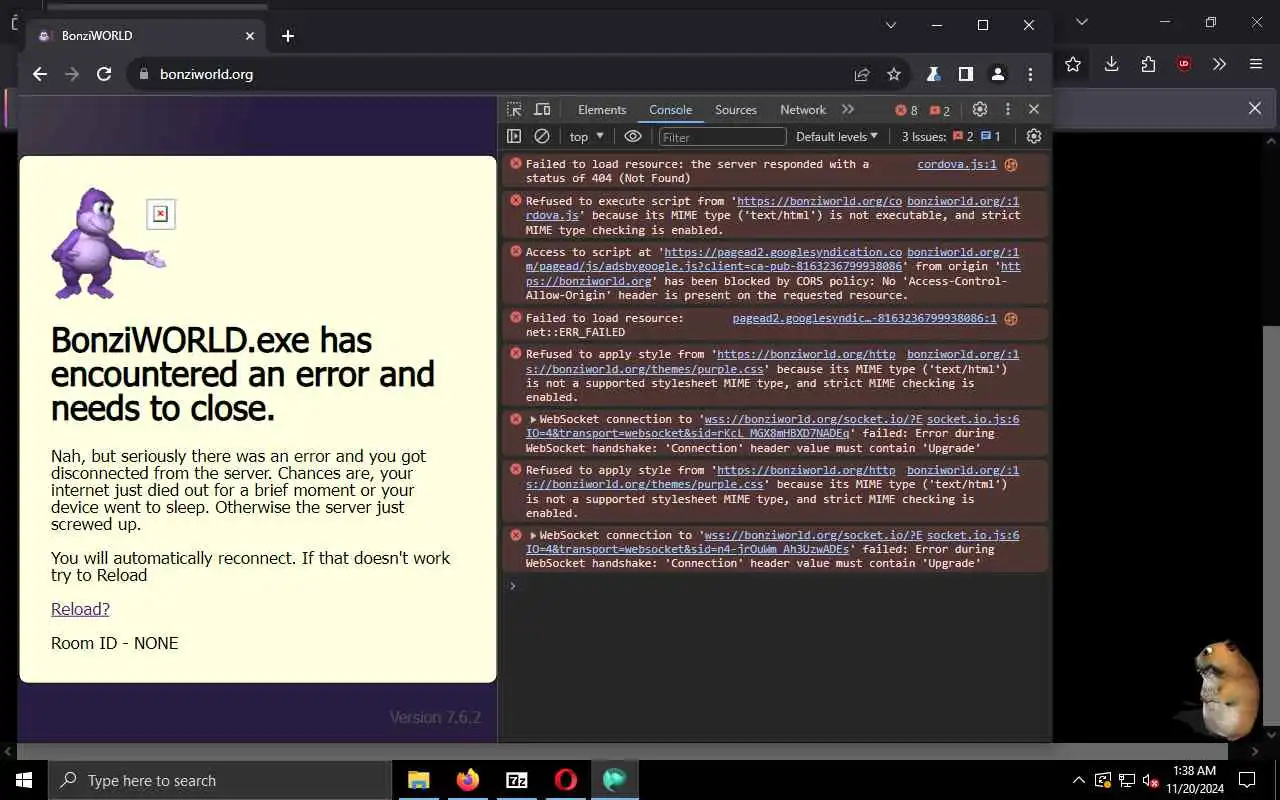Open the Chrome three-dot menu

coord(1030,74)
